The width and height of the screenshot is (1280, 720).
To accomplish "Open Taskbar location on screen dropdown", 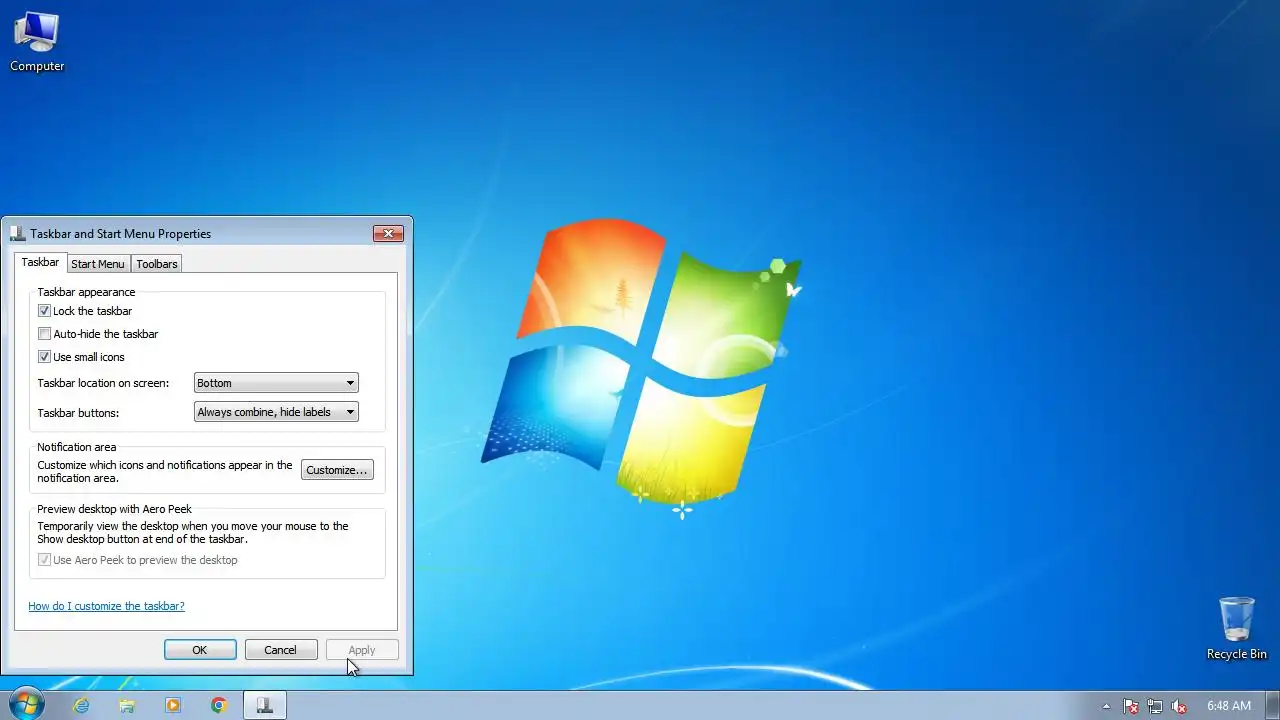I will 276,383.
